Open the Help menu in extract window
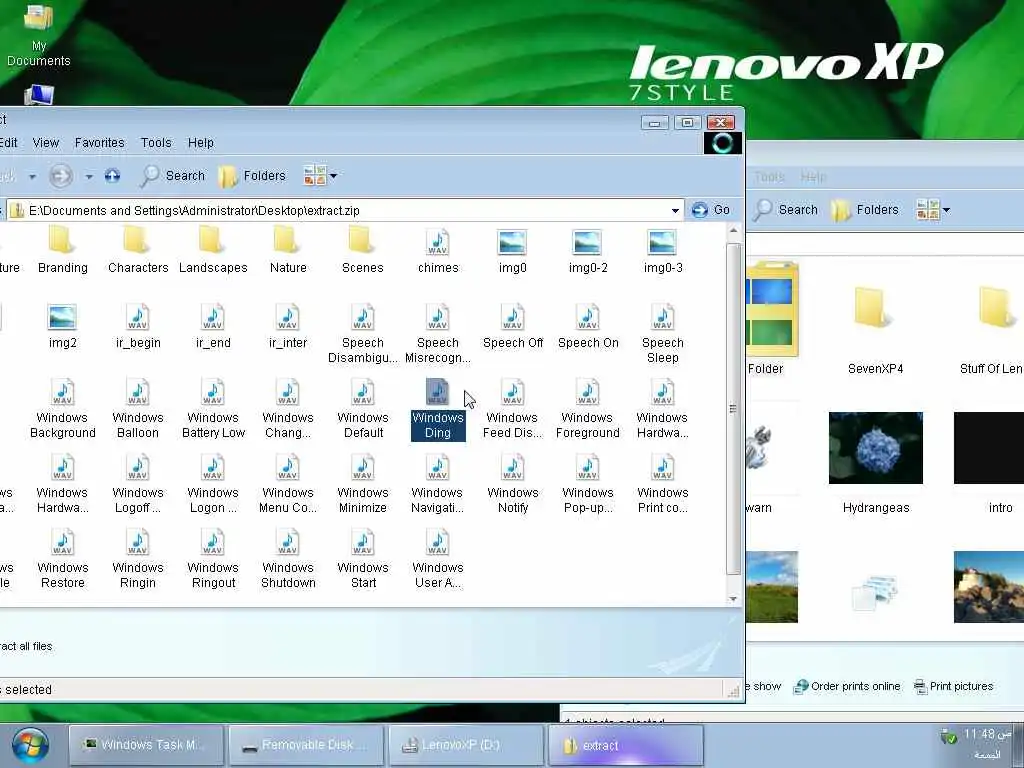Image resolution: width=1024 pixels, height=768 pixels. pos(200,142)
